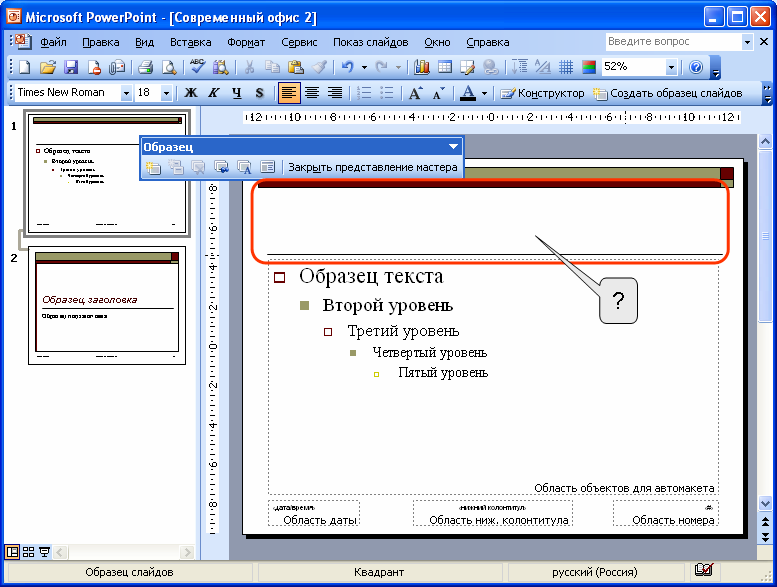Center the text with the center align button
Viewport: 777px width, 587px height.
tap(312, 93)
